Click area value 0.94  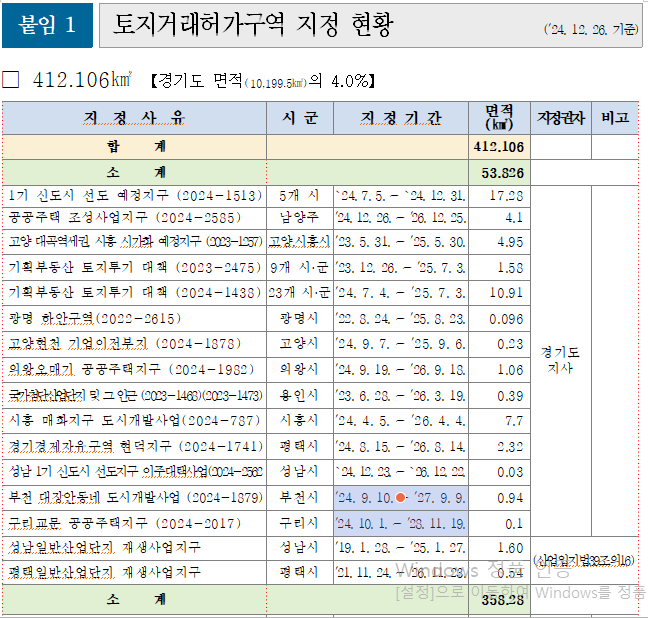pyautogui.click(x=499, y=498)
